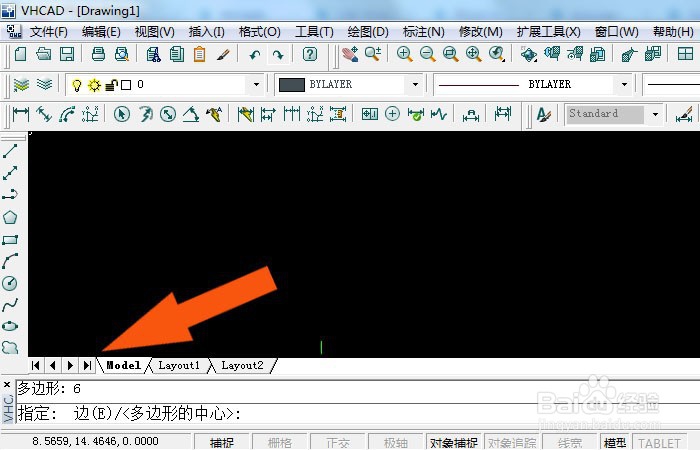The image size is (700, 450).
Task: Open the 修改(M) menu
Action: [x=481, y=32]
